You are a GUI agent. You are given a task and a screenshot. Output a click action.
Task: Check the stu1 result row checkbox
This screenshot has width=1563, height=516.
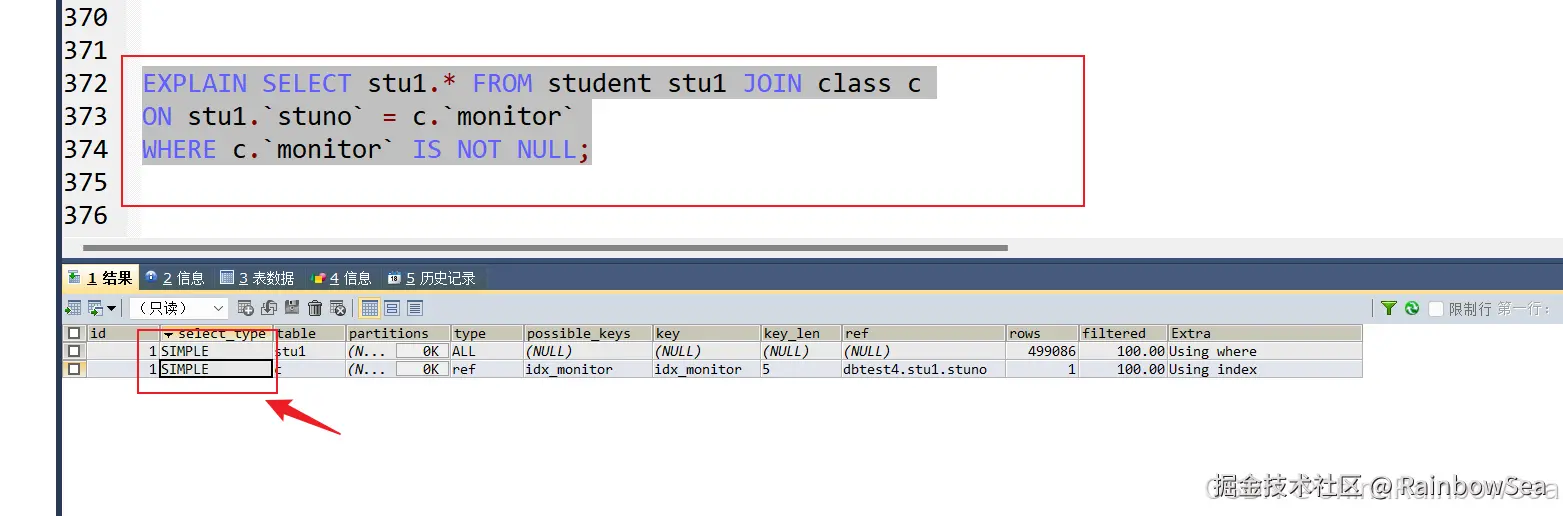coord(73,351)
